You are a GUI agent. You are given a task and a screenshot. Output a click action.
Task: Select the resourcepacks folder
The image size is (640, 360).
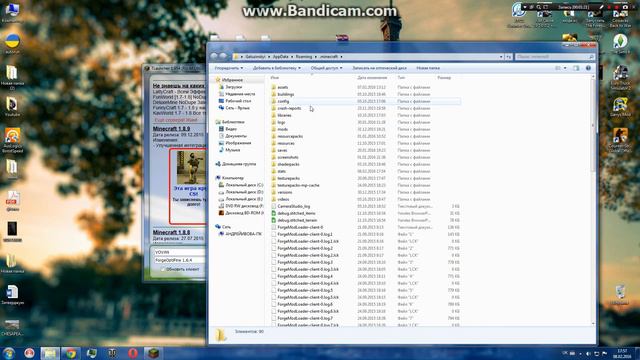pos(290,136)
